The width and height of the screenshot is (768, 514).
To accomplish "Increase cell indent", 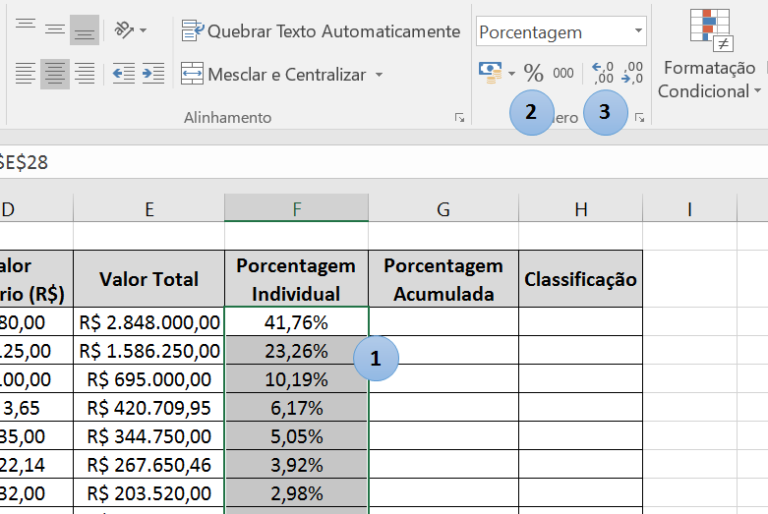I will [x=153, y=74].
